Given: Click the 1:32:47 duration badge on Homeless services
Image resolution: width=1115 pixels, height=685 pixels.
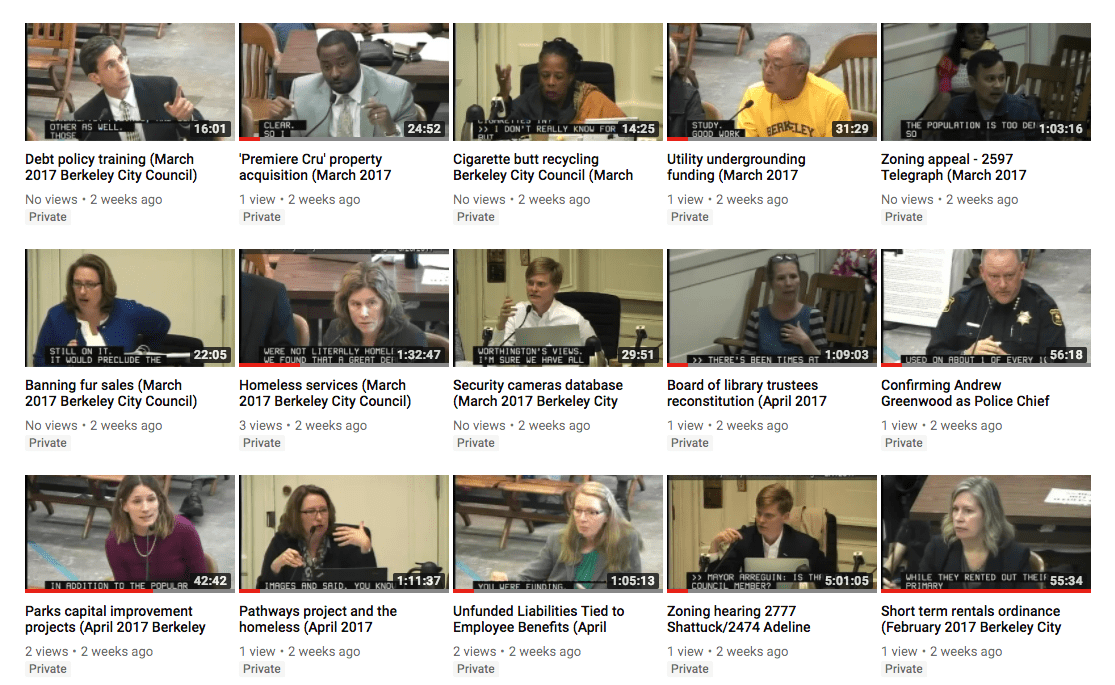Looking at the screenshot, I should [x=419, y=354].
